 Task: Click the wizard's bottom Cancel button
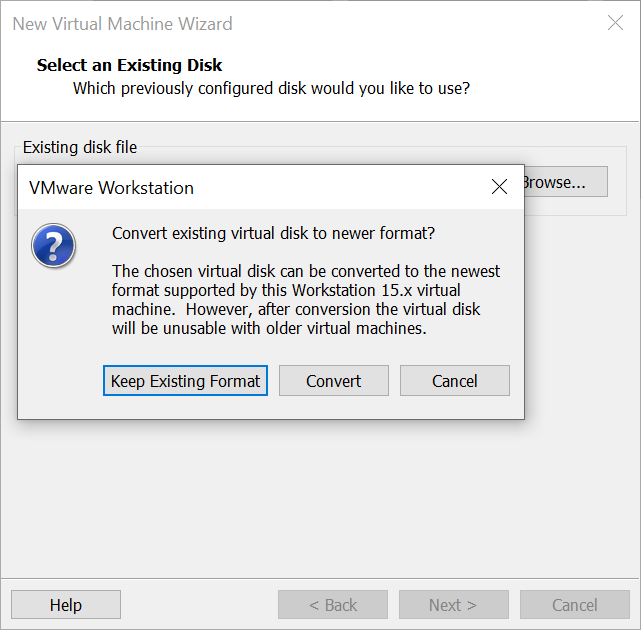pos(575,605)
